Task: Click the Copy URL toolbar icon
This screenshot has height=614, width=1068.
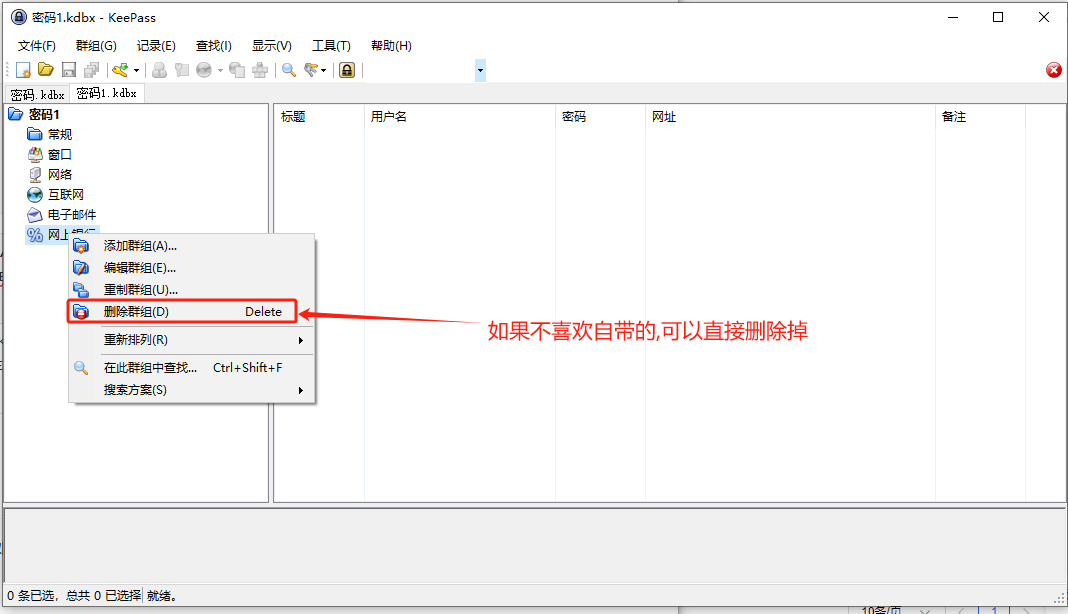Action: point(237,70)
